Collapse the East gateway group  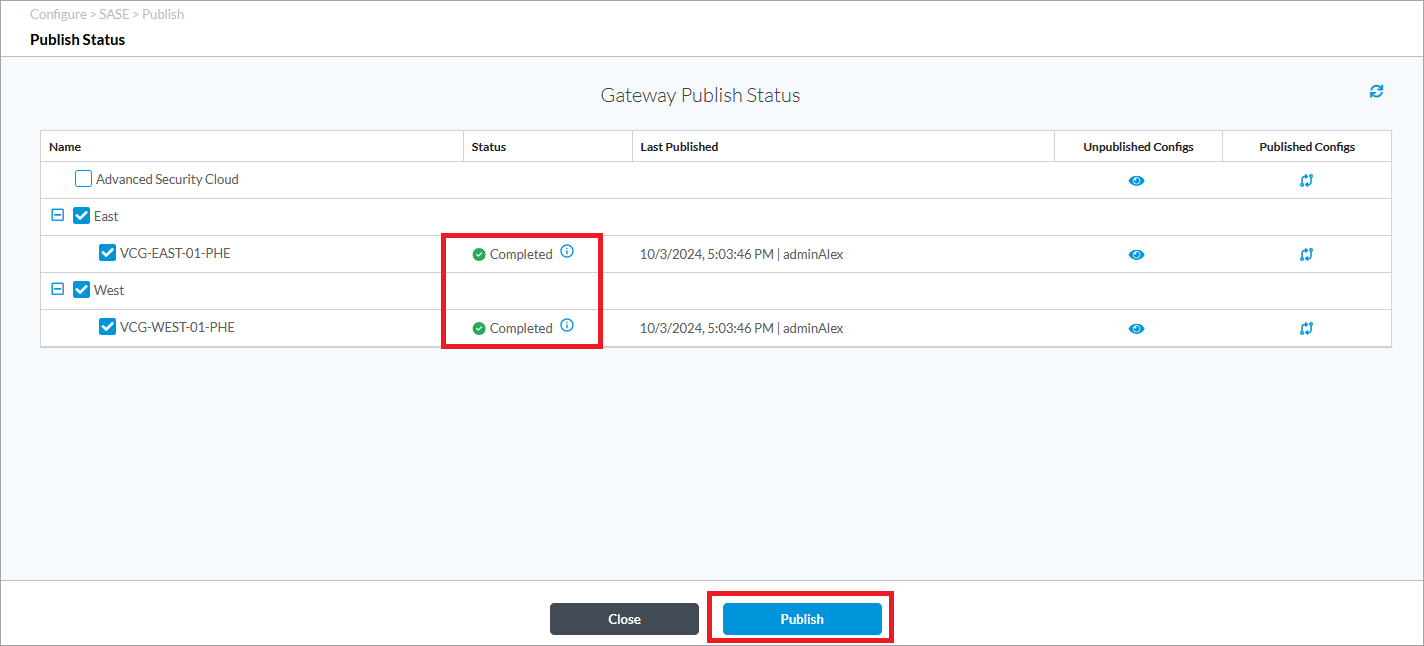(x=57, y=215)
